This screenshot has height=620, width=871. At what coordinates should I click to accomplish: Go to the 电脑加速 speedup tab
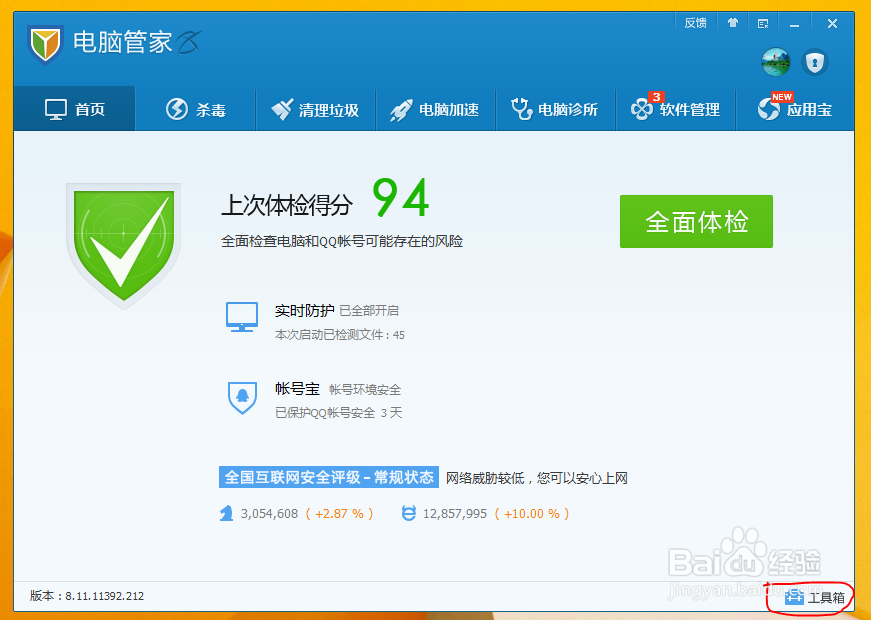(436, 109)
